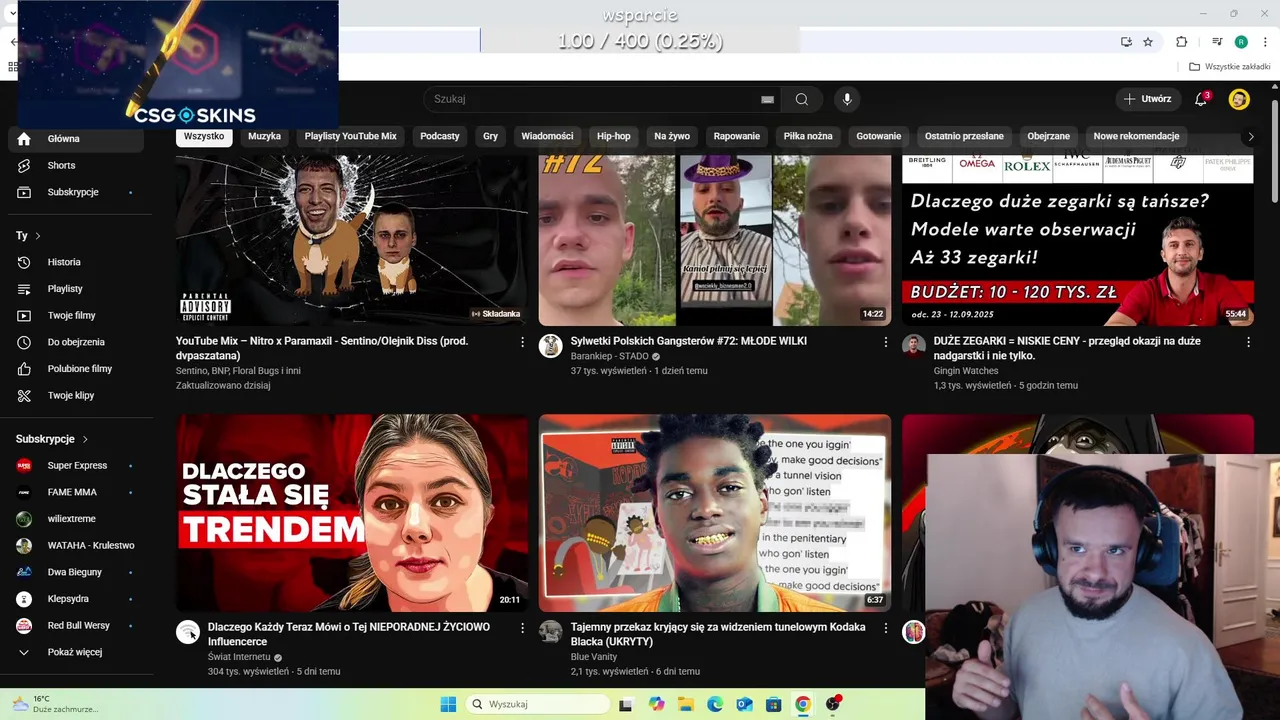Image resolution: width=1280 pixels, height=720 pixels.
Task: Open the Chrome media controls icon
Action: tap(1217, 42)
